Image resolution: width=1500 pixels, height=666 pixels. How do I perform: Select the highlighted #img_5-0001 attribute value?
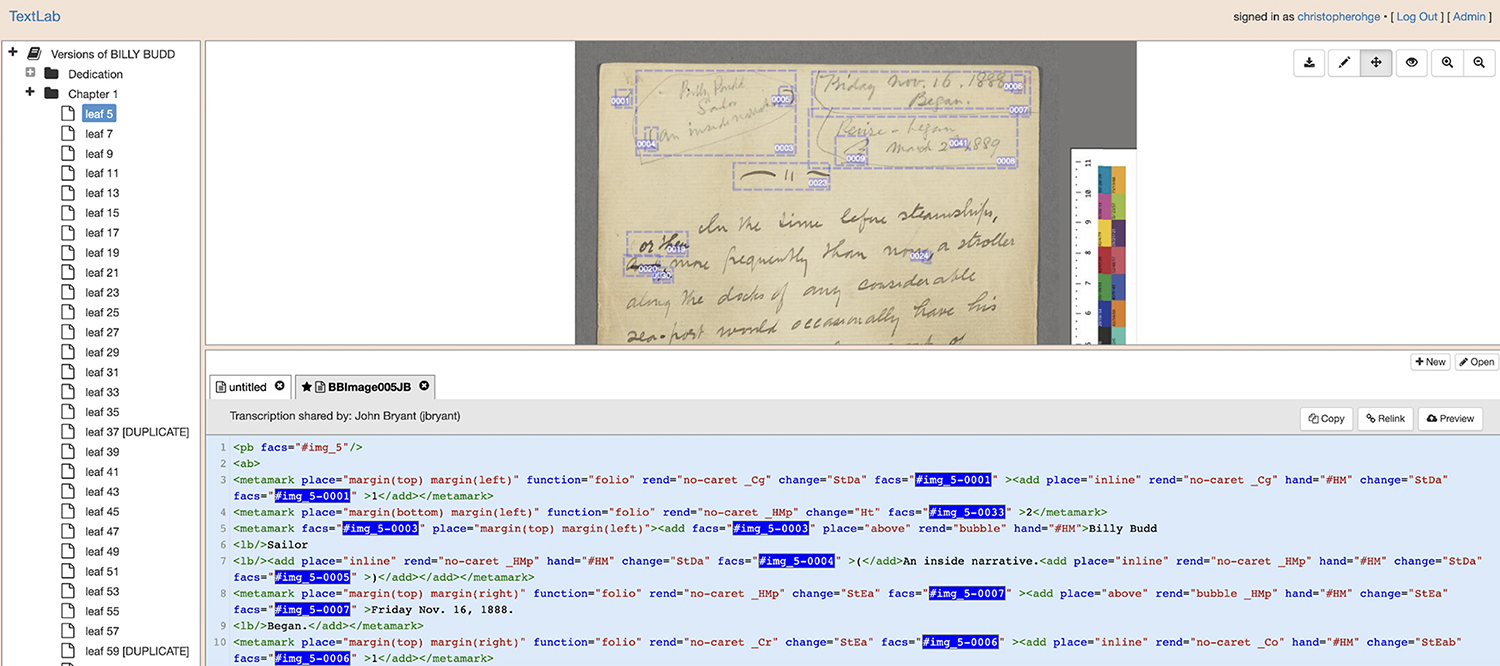[x=952, y=479]
